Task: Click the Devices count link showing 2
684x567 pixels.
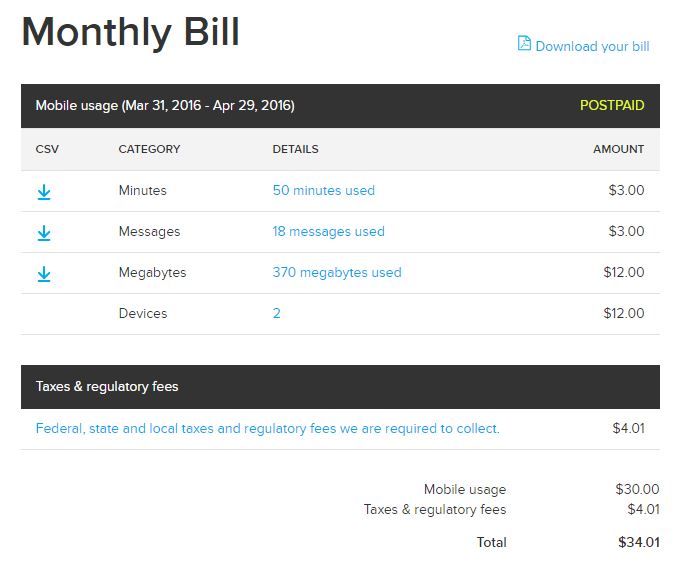Action: click(x=277, y=313)
